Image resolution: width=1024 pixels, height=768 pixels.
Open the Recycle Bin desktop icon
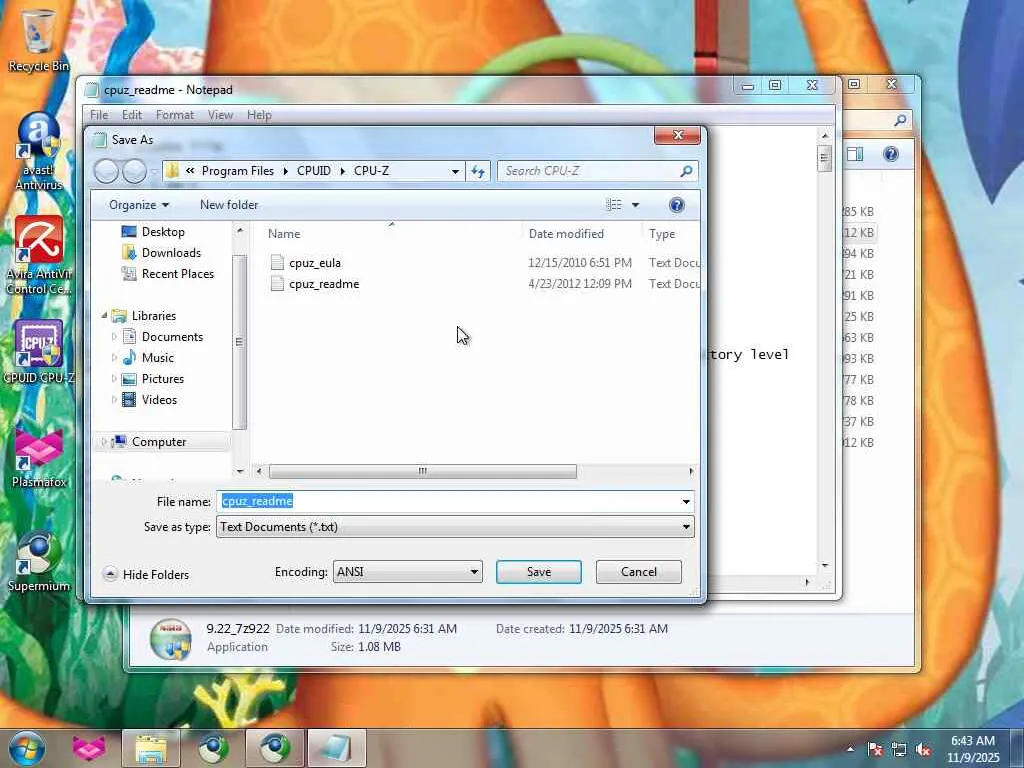[39, 38]
